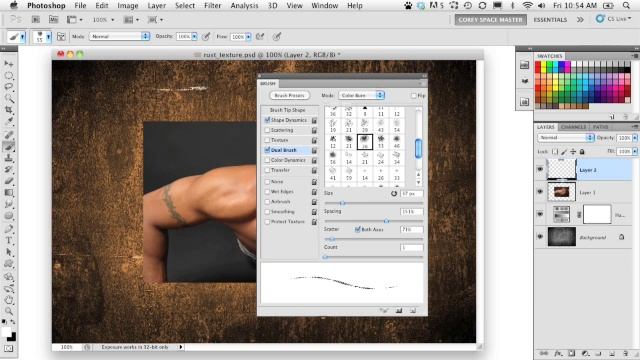This screenshot has height=360, width=640.
Task: Switch to the Essentials workspace
Action: [550, 20]
